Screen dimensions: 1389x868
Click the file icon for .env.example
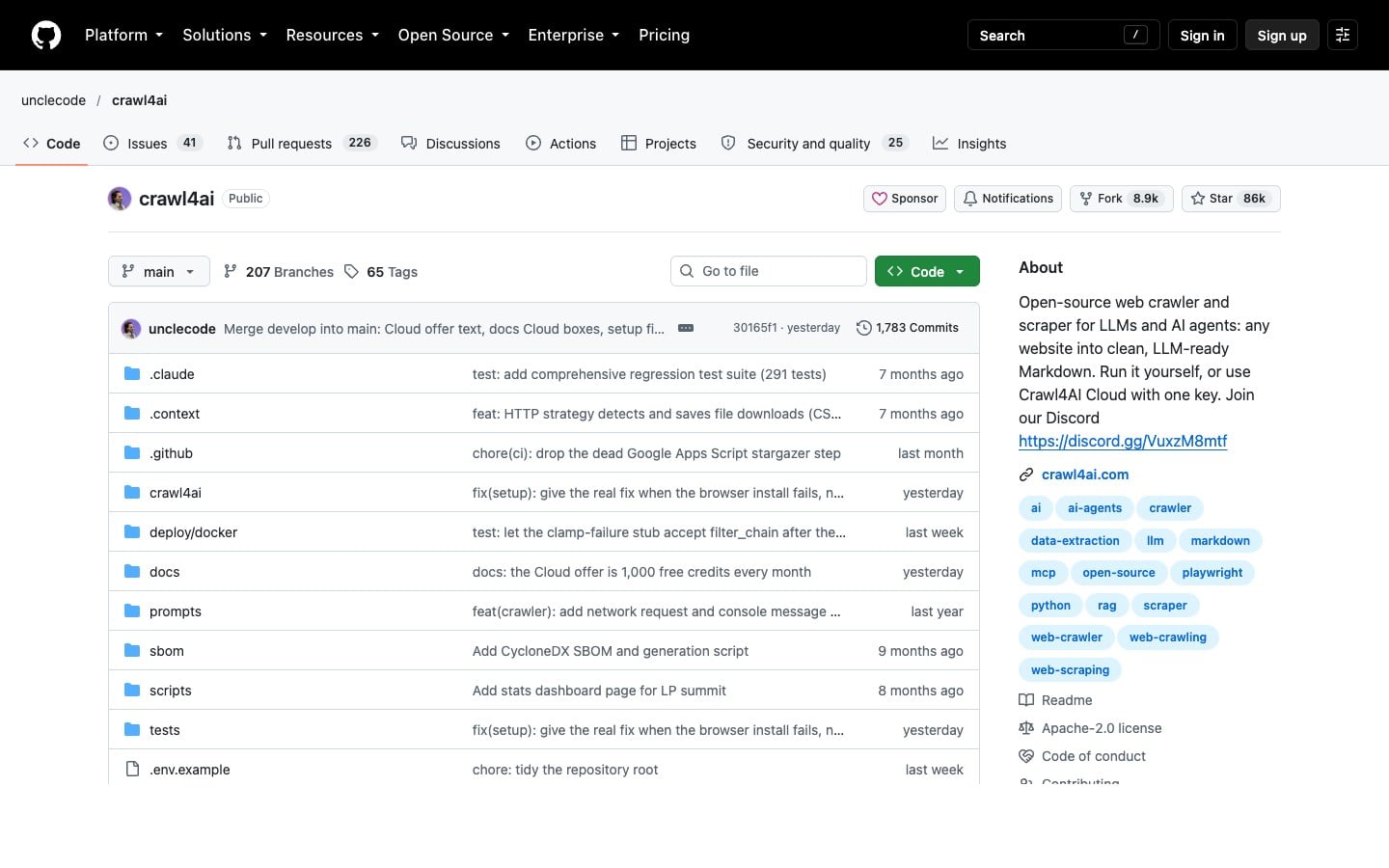pyautogui.click(x=132, y=769)
